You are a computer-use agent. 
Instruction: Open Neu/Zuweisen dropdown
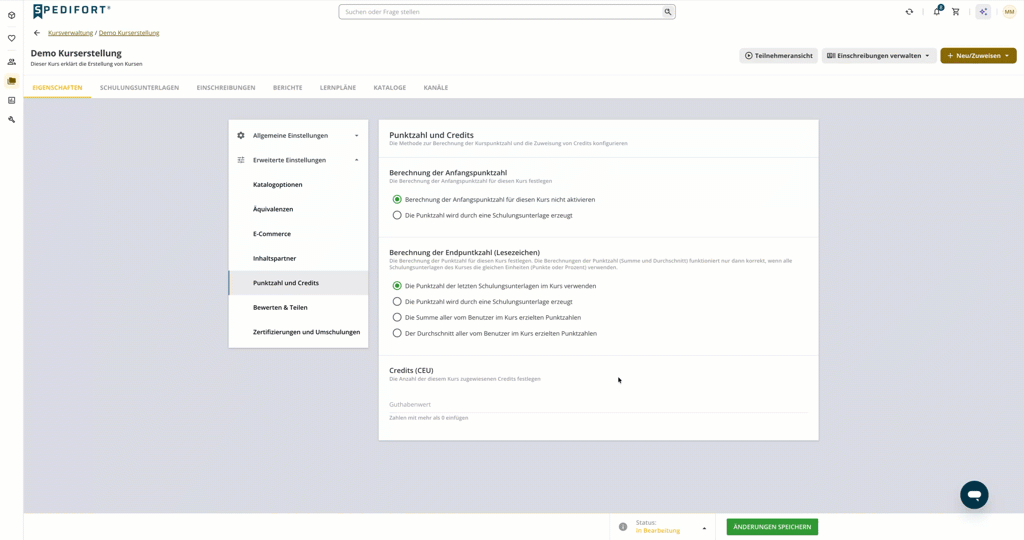978,56
